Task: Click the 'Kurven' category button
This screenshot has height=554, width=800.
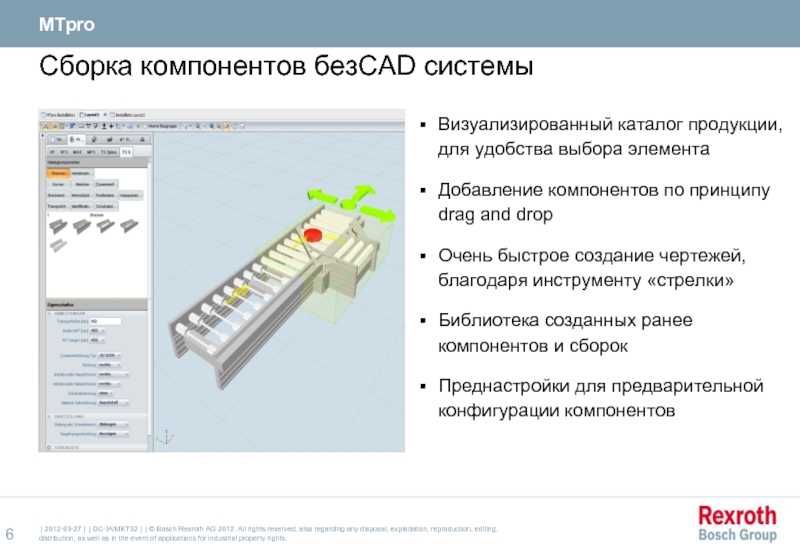Action: [58, 184]
